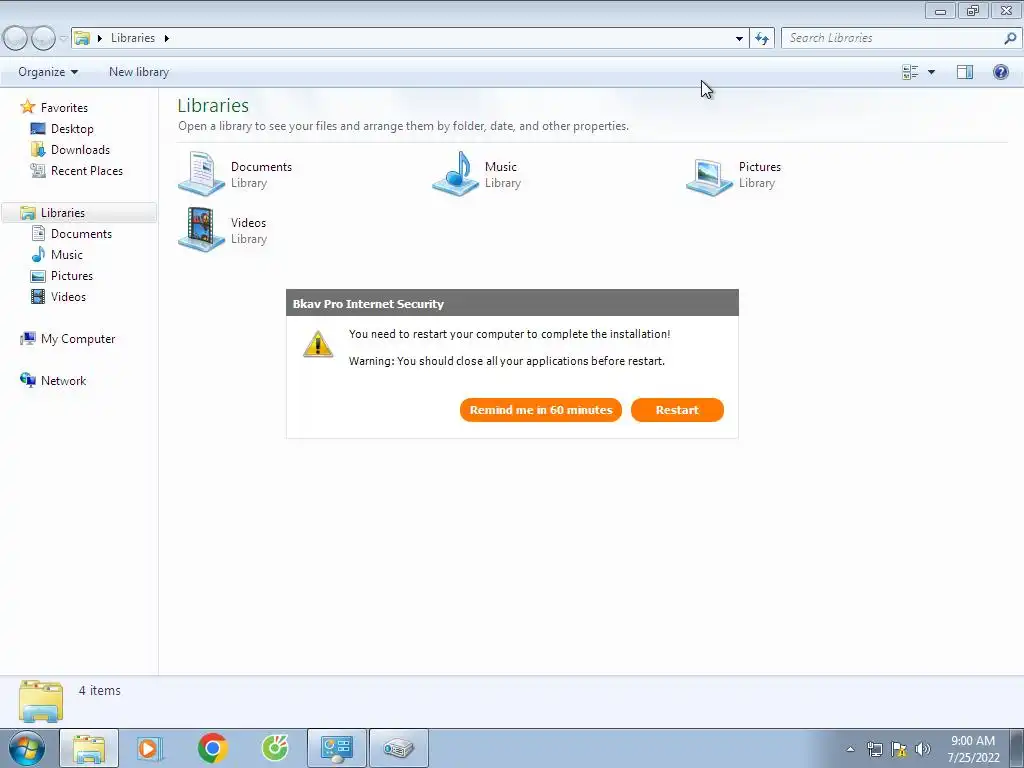Open the view options dropdown arrow
Screen dimensions: 1024x768
(x=931, y=72)
